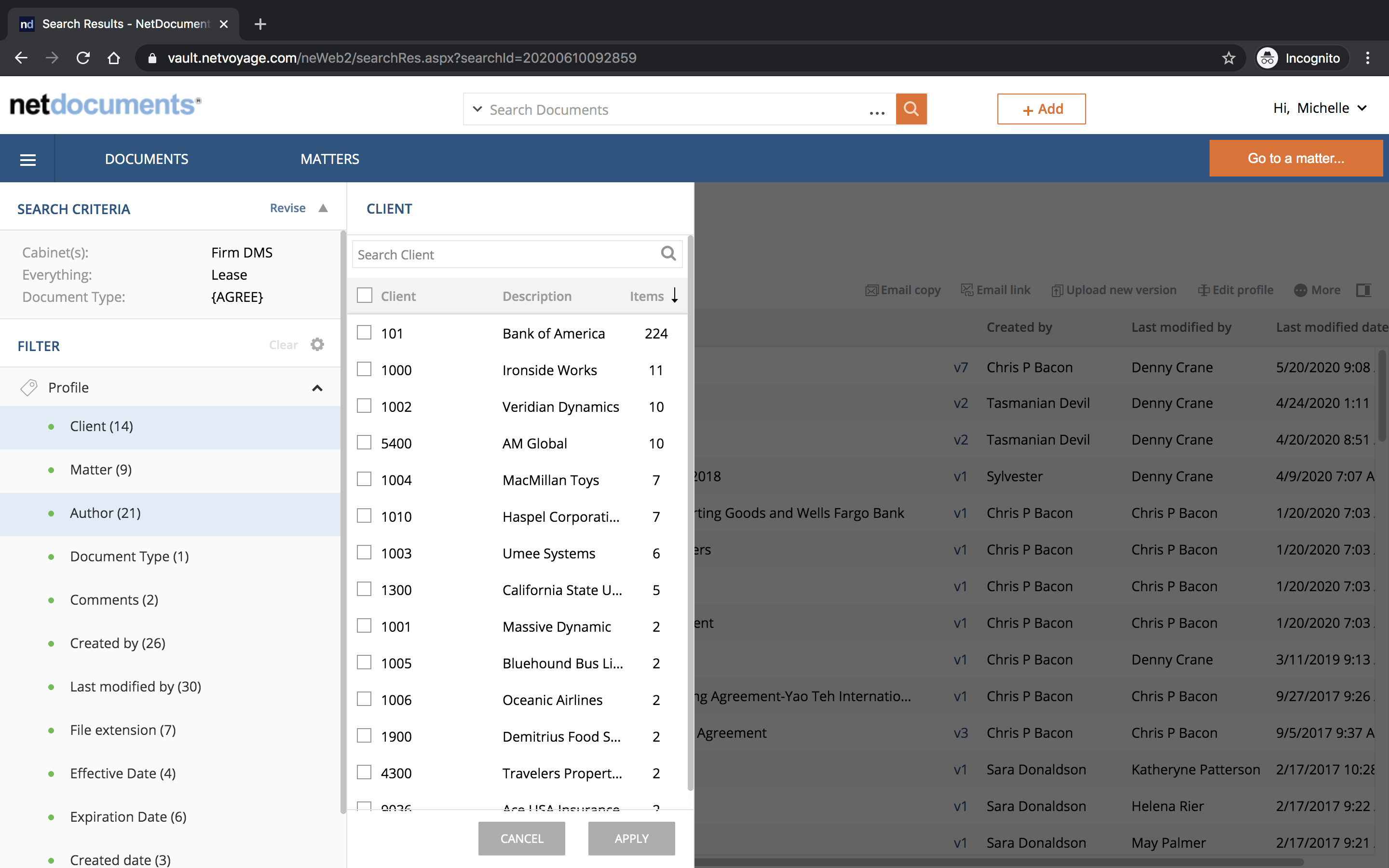Click the browser address bar URL
Viewport: 1389px width, 868px height.
click(402, 58)
